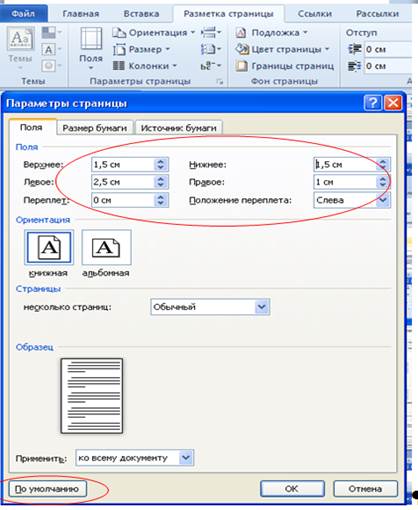Adjust the Правое margin spinner arrows

click(x=383, y=182)
